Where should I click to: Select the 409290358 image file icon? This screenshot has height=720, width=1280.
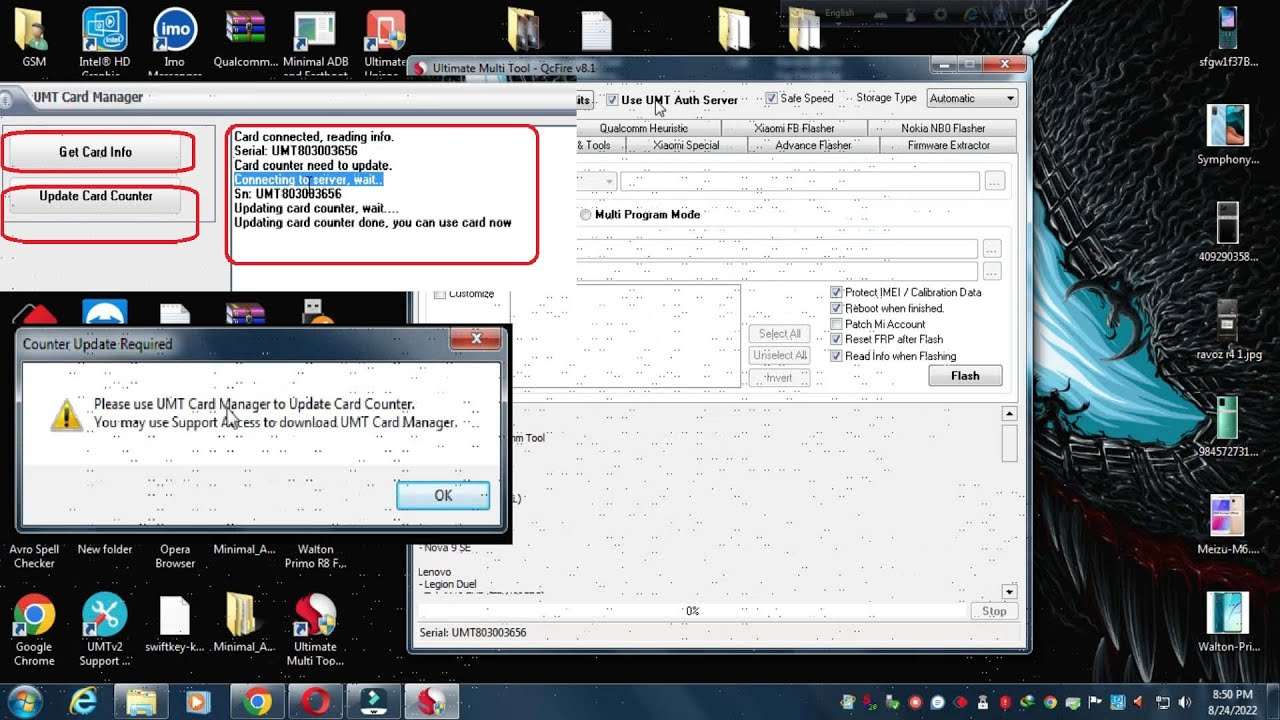click(x=1228, y=232)
